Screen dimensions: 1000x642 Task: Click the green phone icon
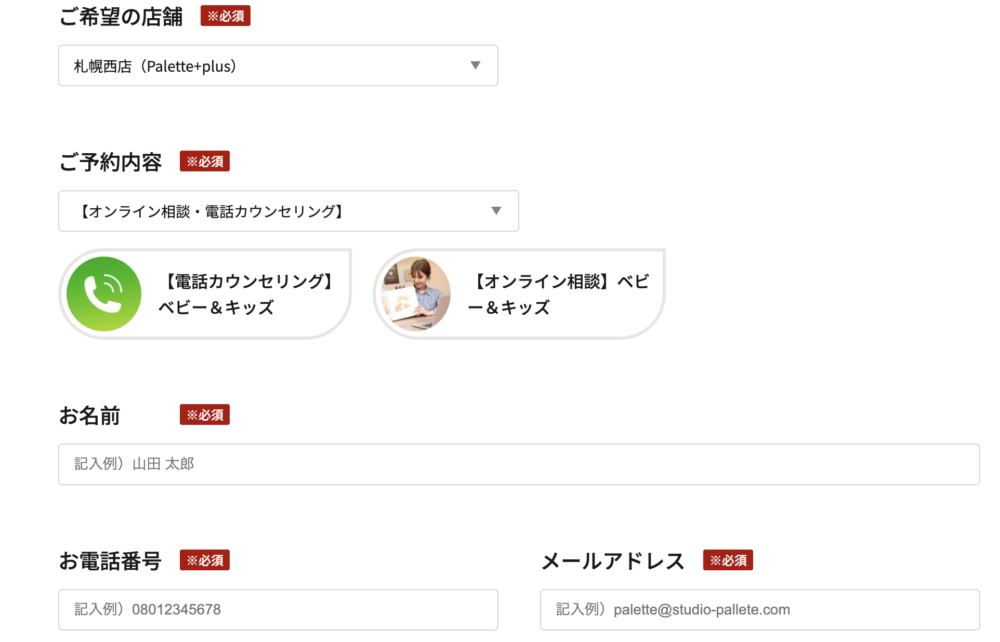[104, 294]
